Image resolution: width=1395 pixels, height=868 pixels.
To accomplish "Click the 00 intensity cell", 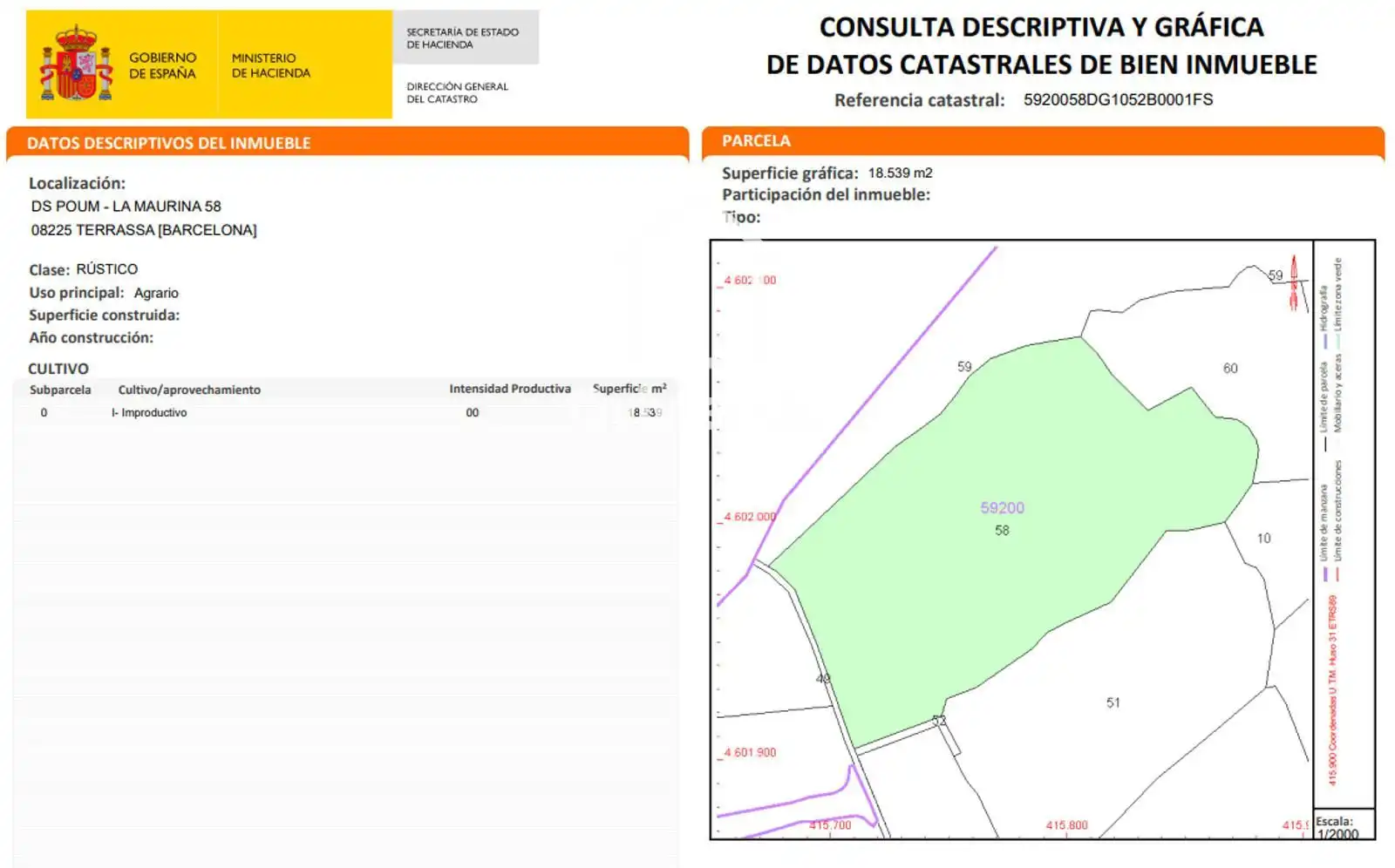I will click(x=473, y=413).
